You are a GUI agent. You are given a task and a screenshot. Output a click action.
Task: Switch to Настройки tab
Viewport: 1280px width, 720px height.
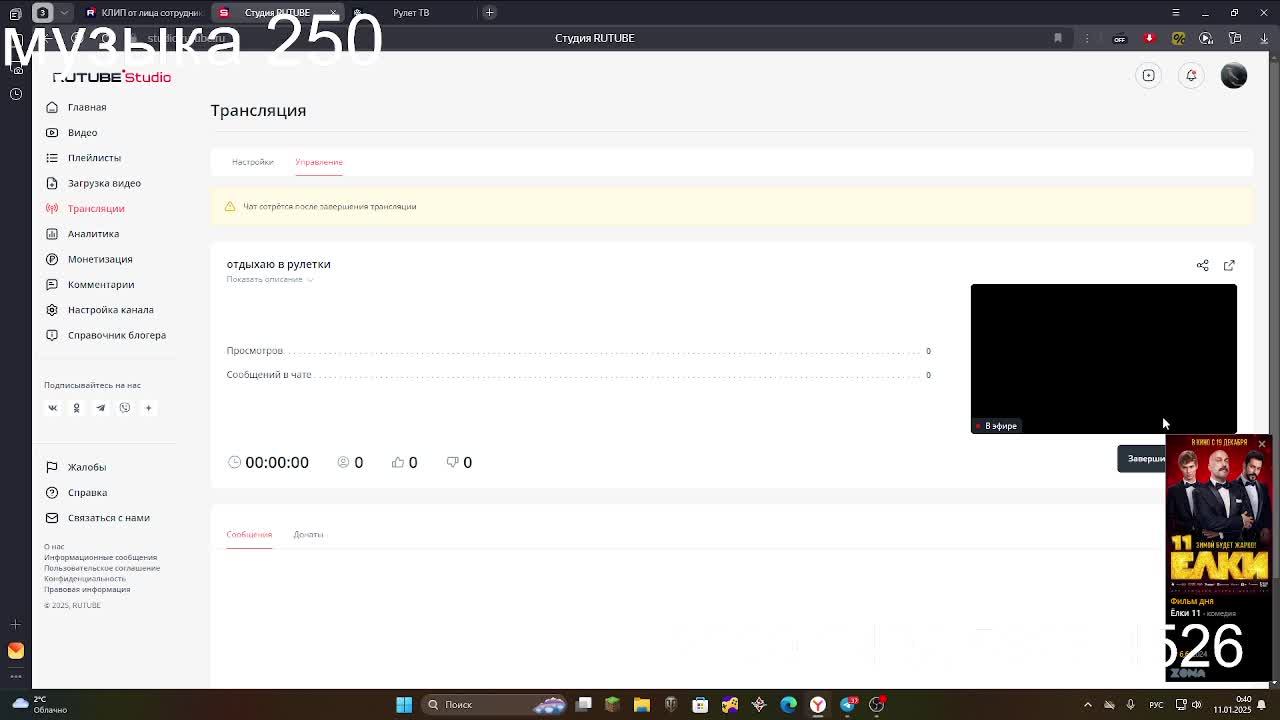252,162
